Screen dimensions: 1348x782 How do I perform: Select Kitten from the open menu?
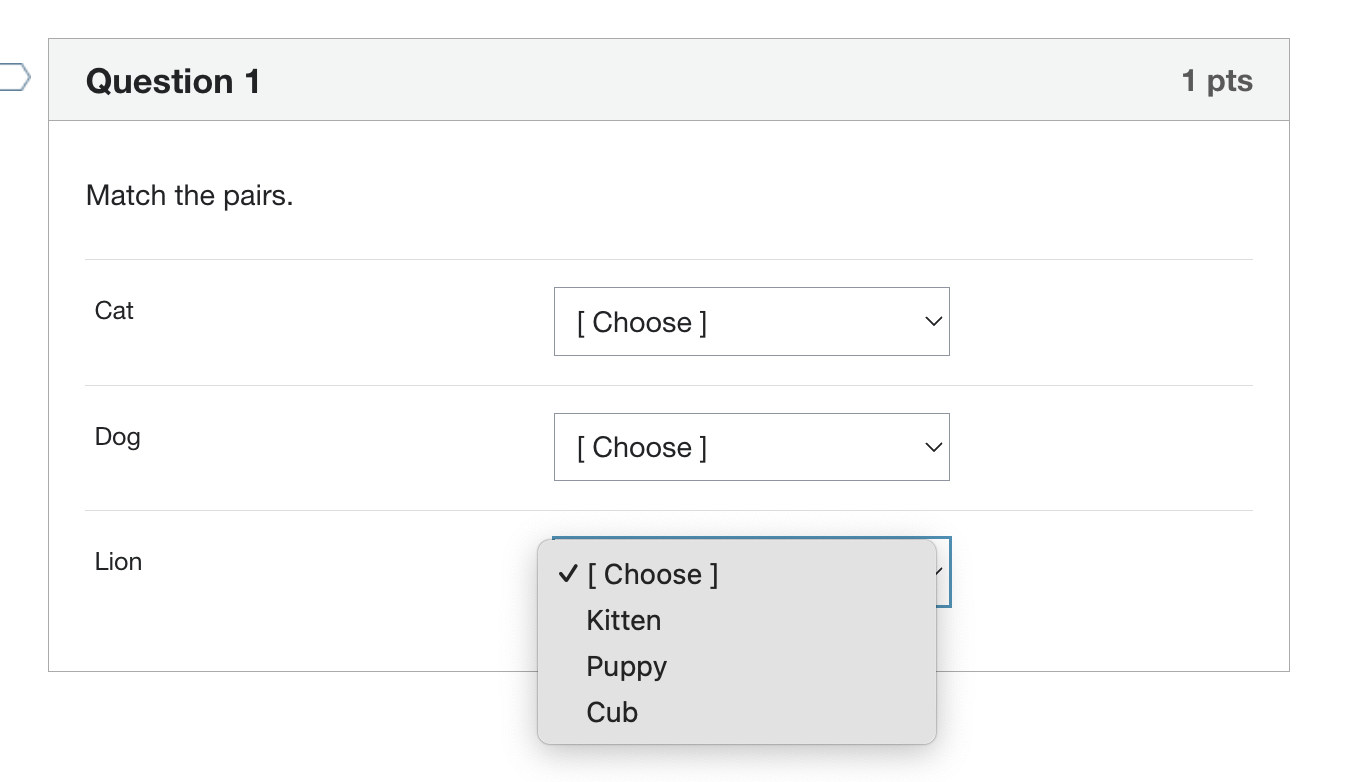point(624,620)
